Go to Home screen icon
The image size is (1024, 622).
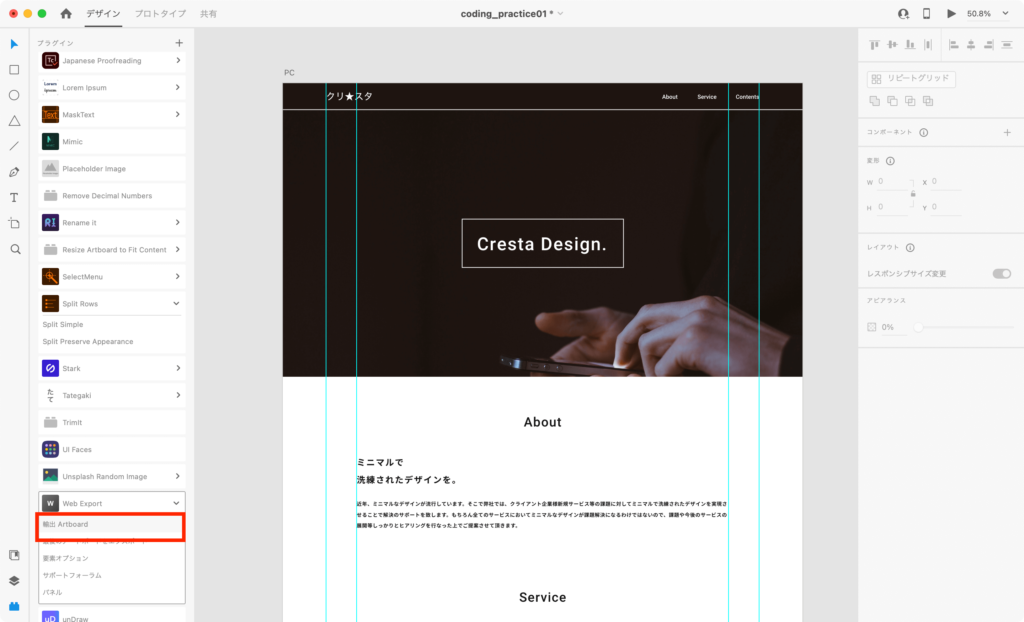[x=66, y=13]
